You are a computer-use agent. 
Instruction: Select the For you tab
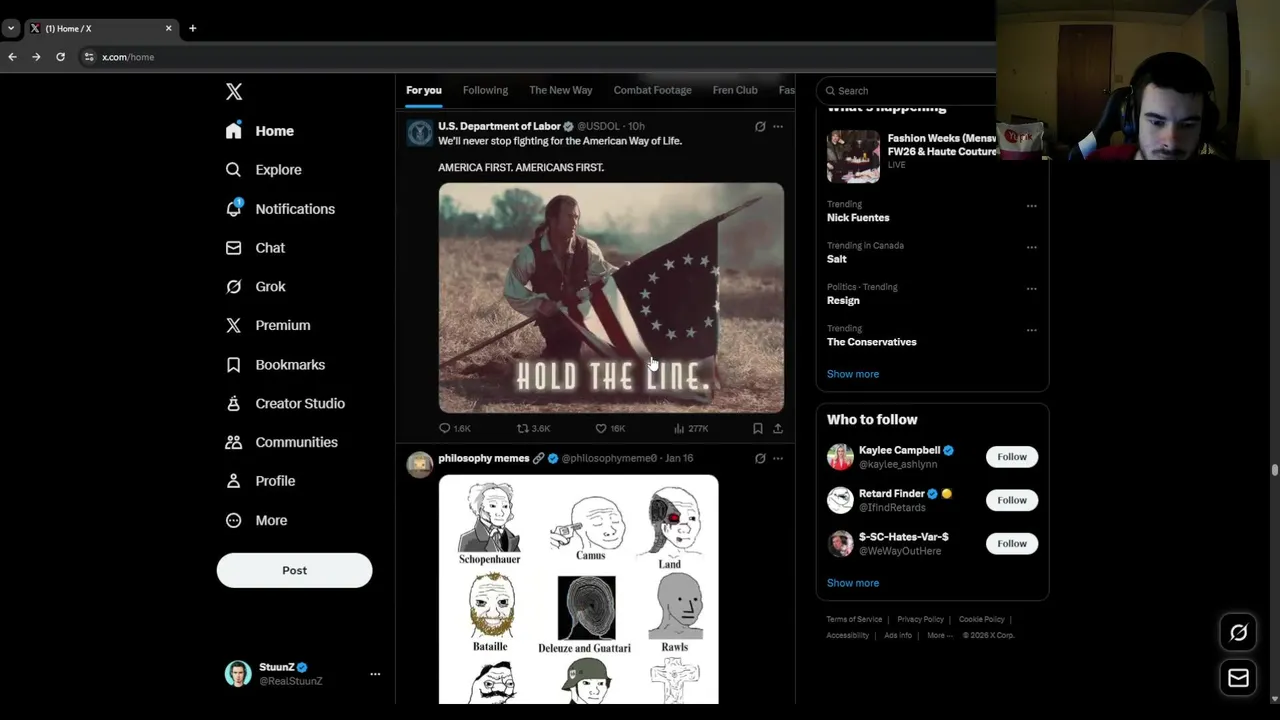(424, 90)
